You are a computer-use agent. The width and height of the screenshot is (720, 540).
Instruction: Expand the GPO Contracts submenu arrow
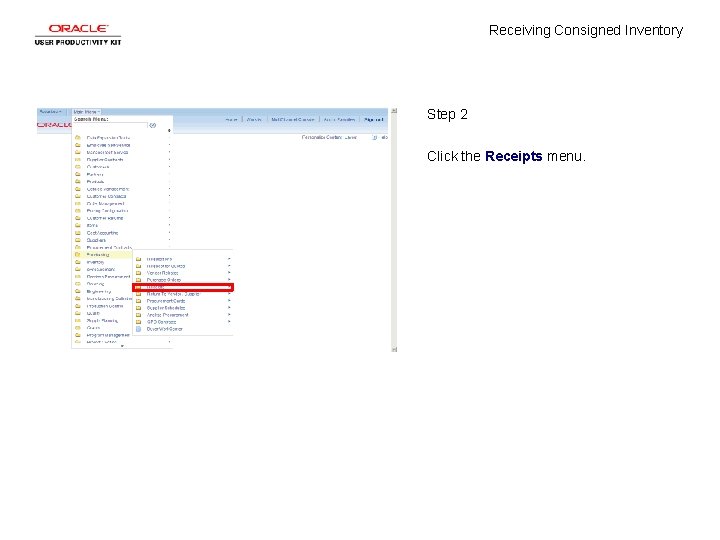click(229, 322)
